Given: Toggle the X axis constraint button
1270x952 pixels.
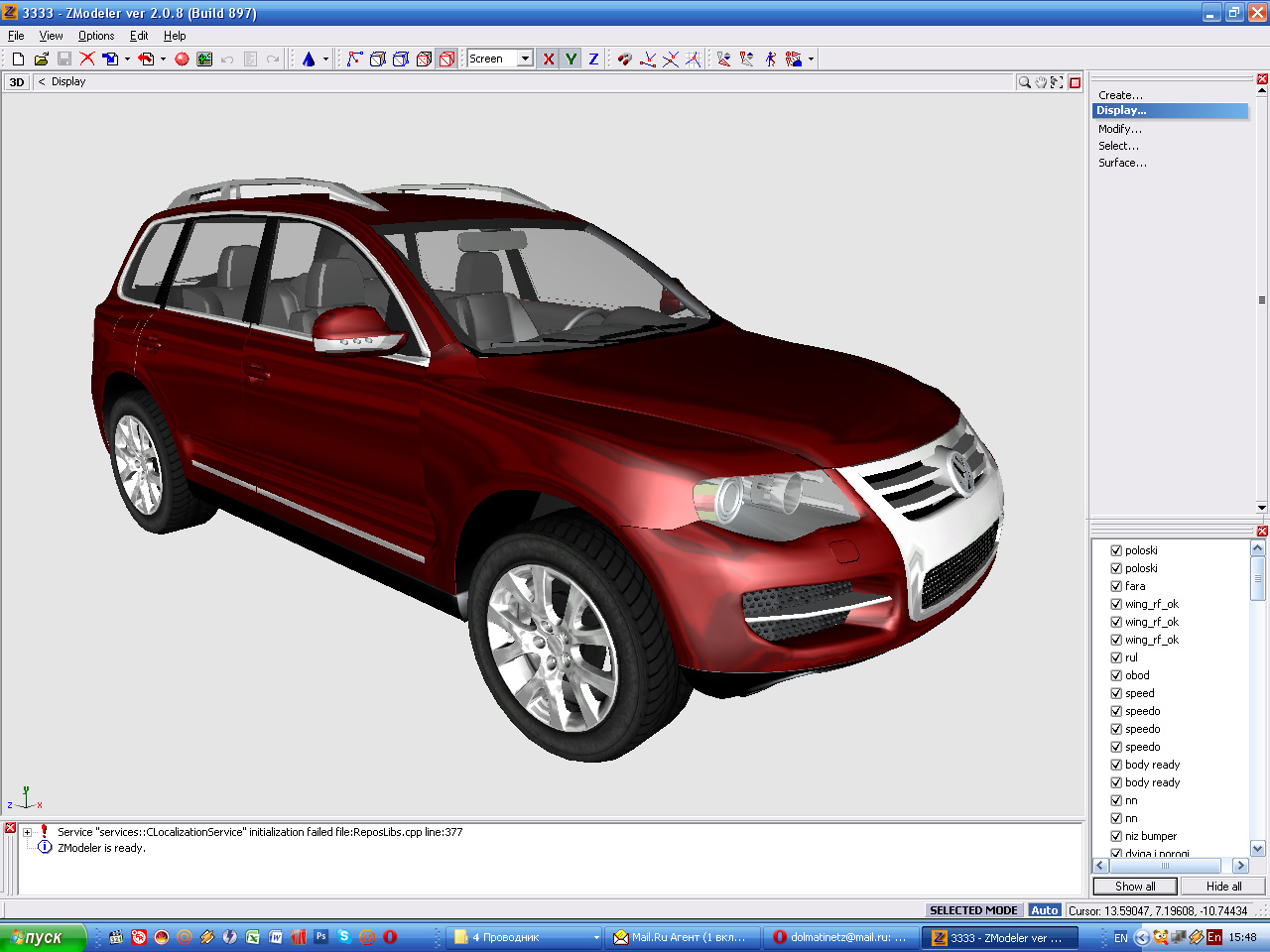Looking at the screenshot, I should pyautogui.click(x=548, y=59).
